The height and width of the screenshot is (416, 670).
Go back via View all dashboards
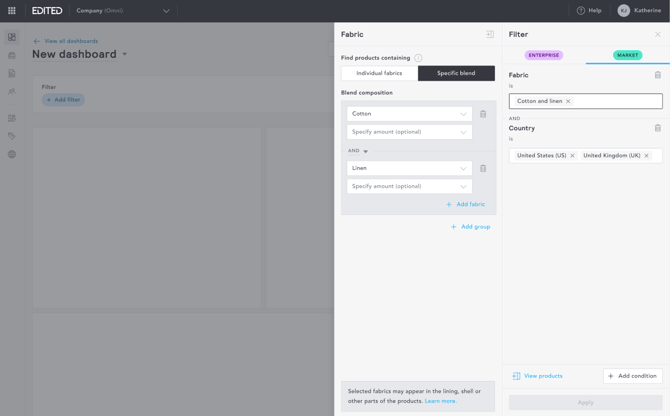click(x=66, y=41)
